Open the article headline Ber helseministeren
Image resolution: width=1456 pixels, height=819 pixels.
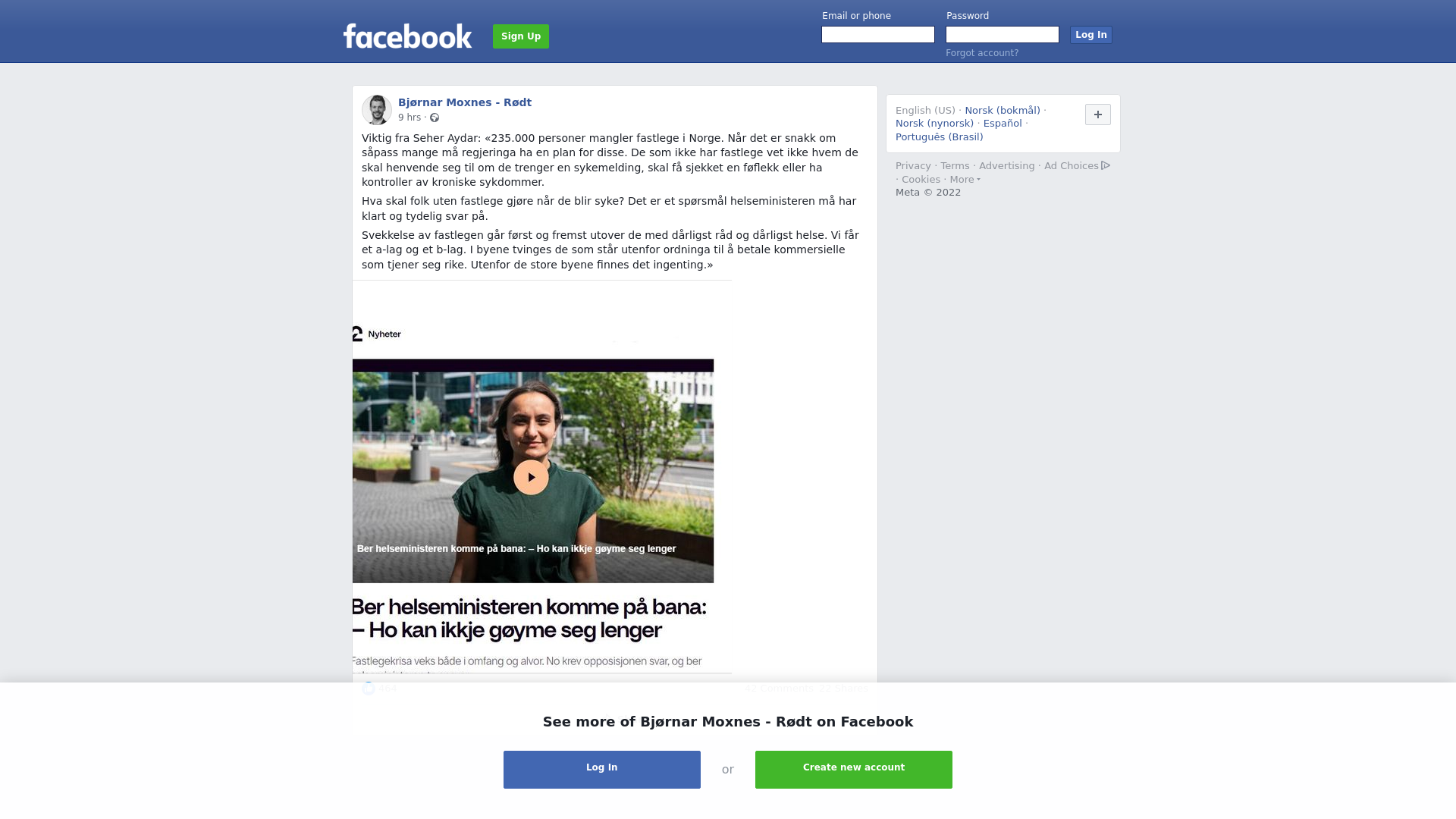point(529,618)
